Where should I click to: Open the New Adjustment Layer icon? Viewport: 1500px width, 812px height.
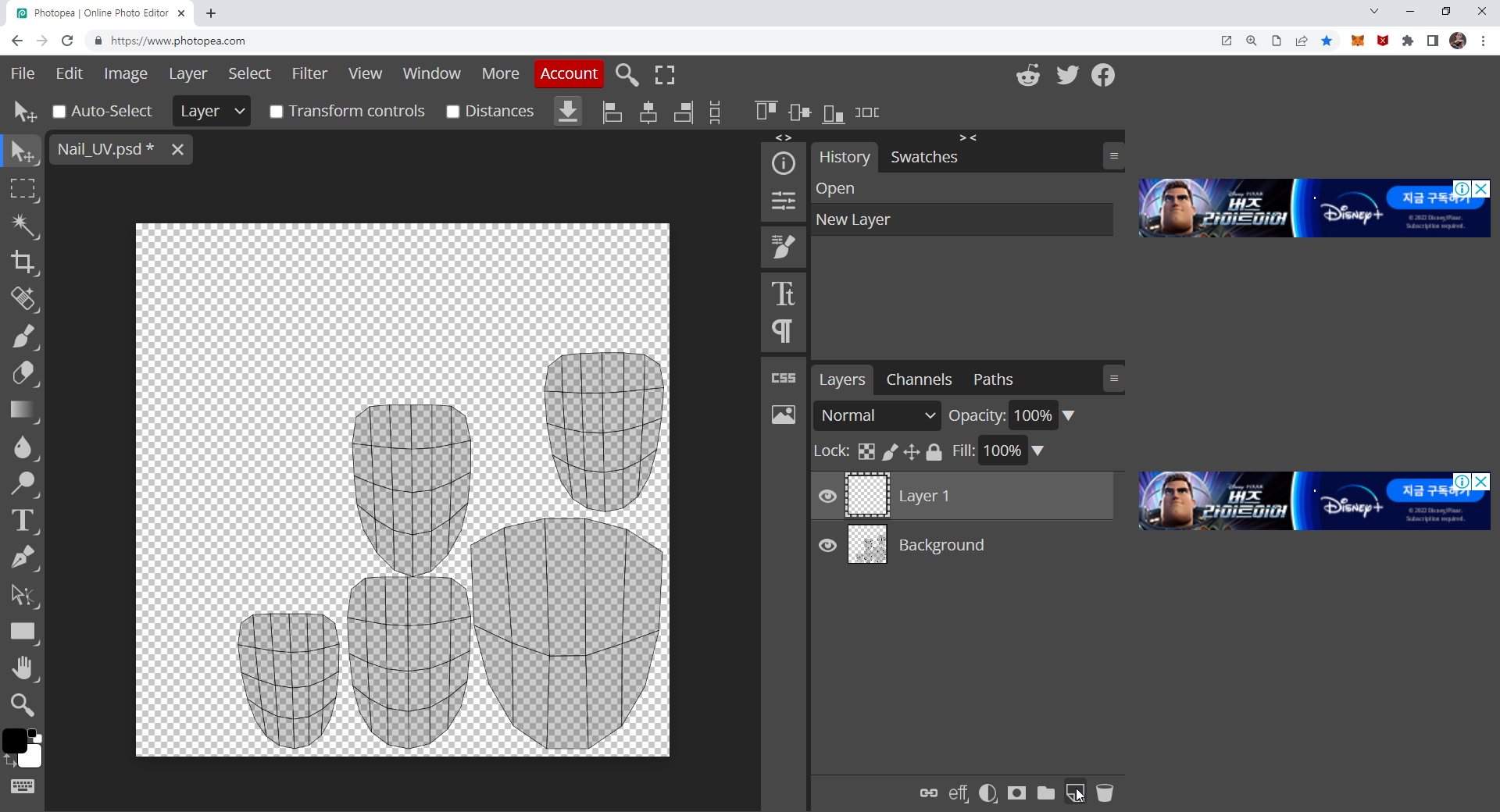(987, 793)
